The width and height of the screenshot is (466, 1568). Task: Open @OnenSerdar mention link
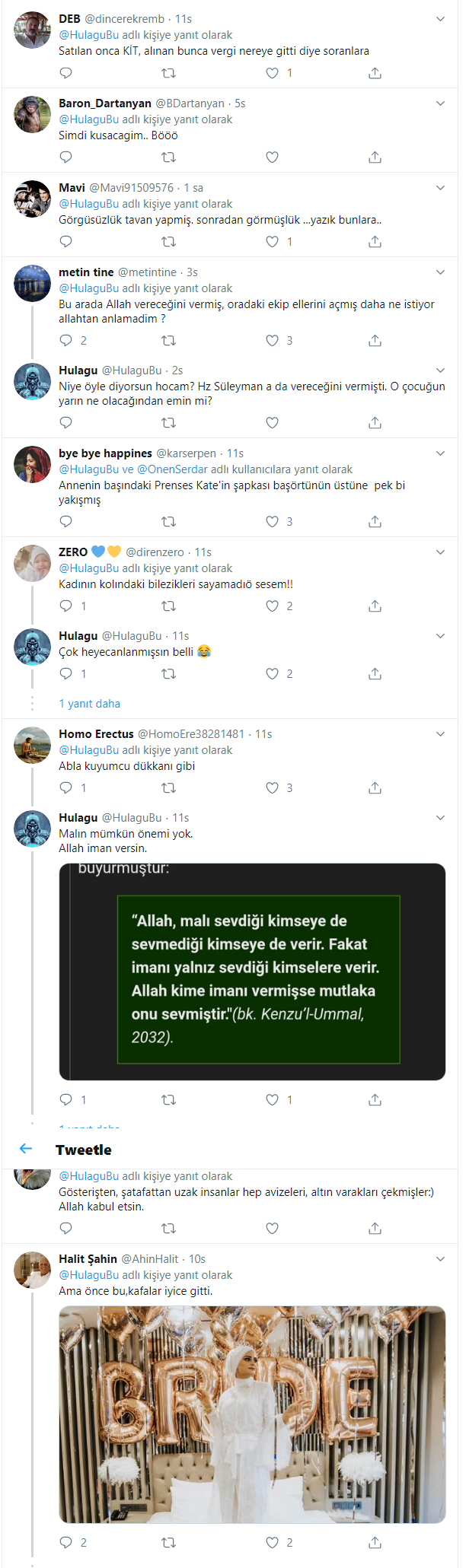coord(172,469)
